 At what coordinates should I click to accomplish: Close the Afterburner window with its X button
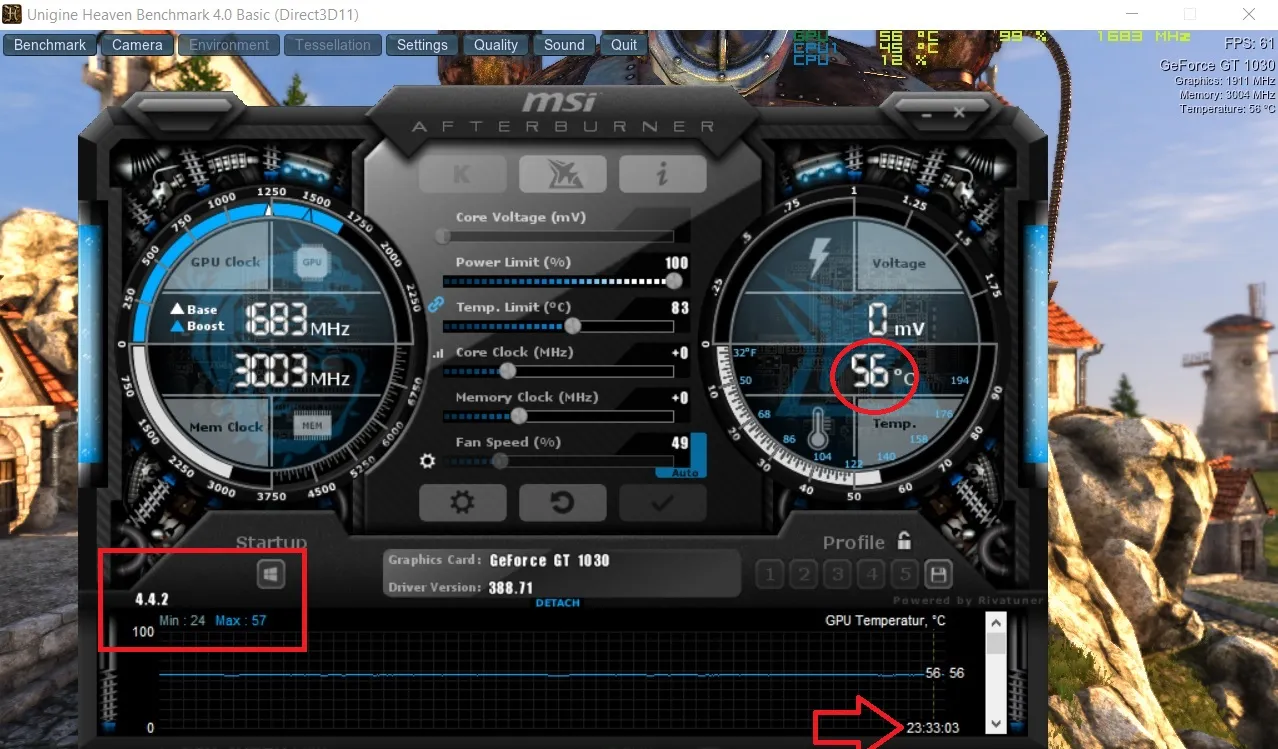(x=959, y=112)
